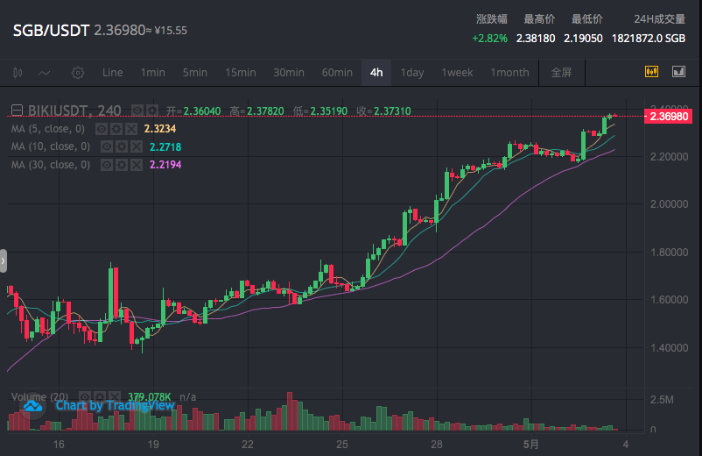
Task: Click the 2.36980 current price label
Action: point(668,117)
